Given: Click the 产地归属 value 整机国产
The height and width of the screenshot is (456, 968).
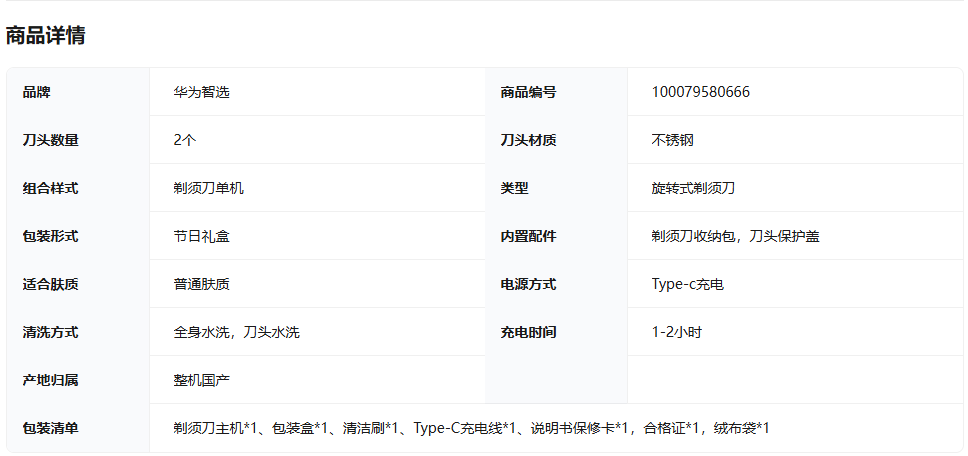Looking at the screenshot, I should (x=201, y=380).
